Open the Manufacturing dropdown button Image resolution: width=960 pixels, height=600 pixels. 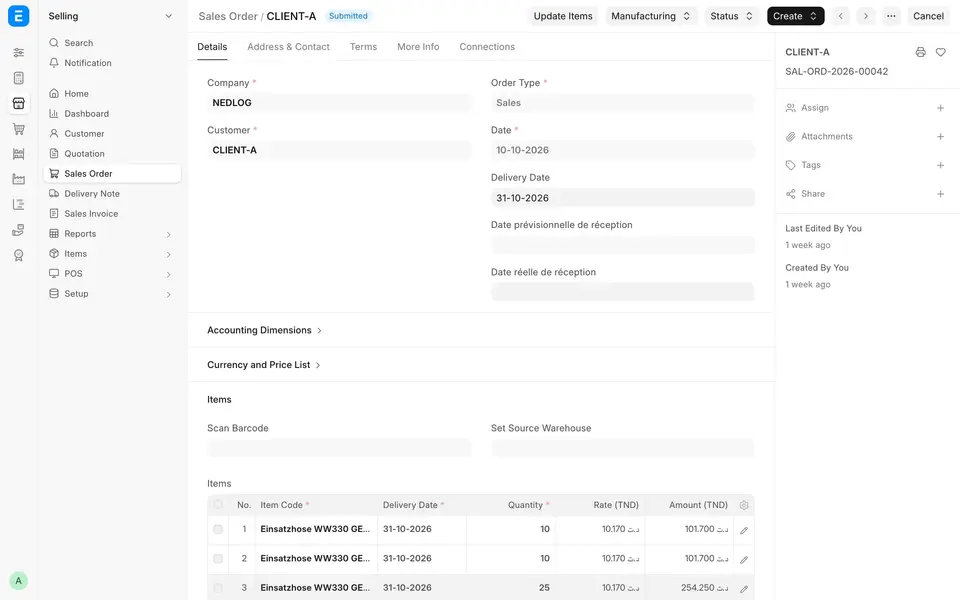pos(650,16)
